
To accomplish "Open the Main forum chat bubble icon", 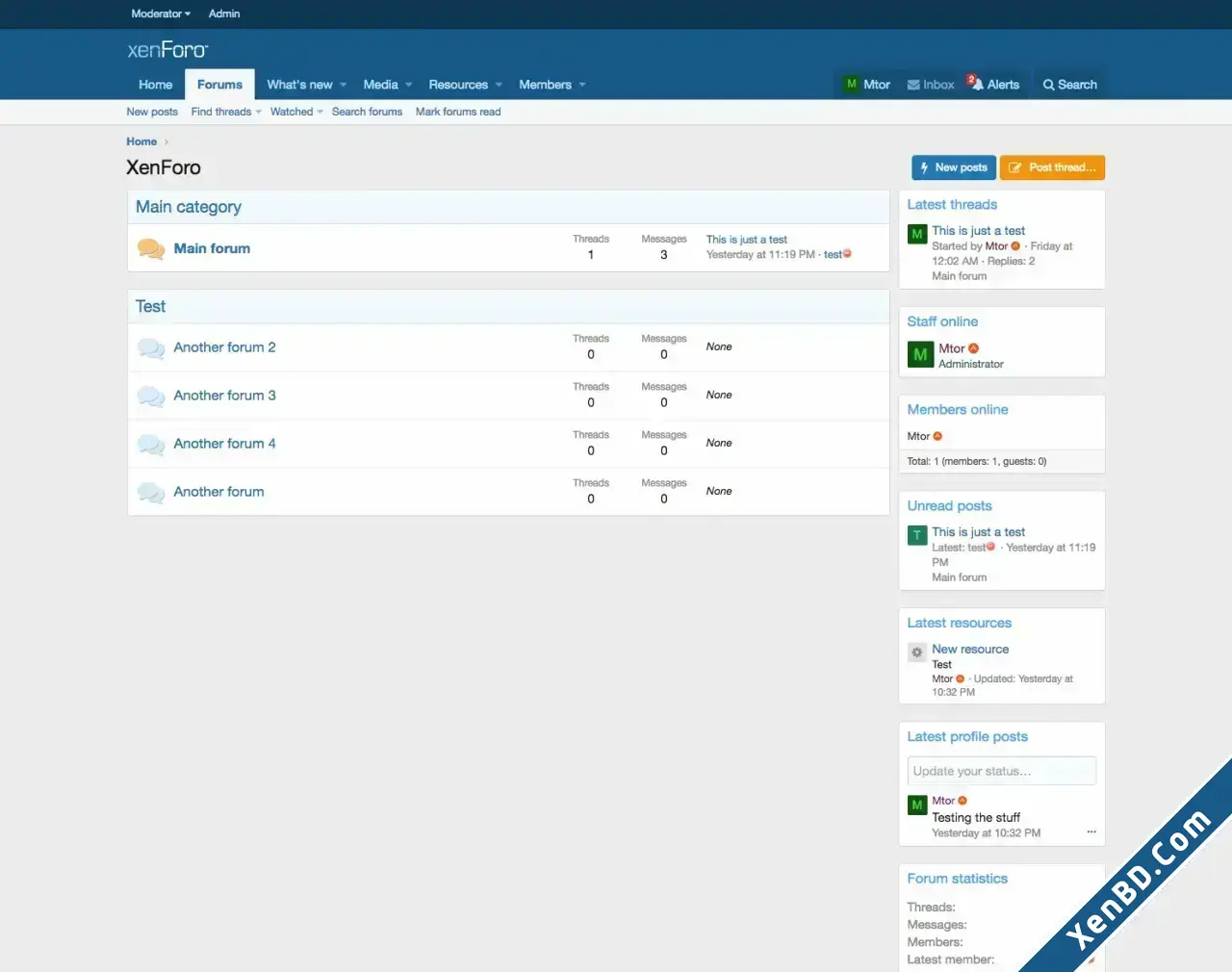I will click(x=151, y=249).
